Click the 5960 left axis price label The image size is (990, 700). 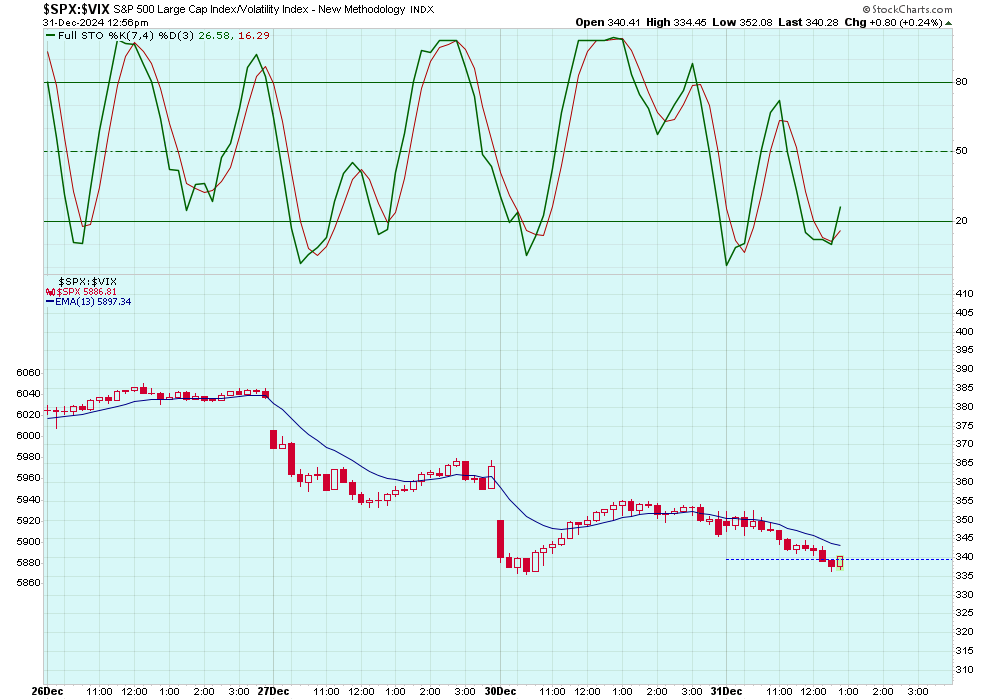pyautogui.click(x=28, y=478)
